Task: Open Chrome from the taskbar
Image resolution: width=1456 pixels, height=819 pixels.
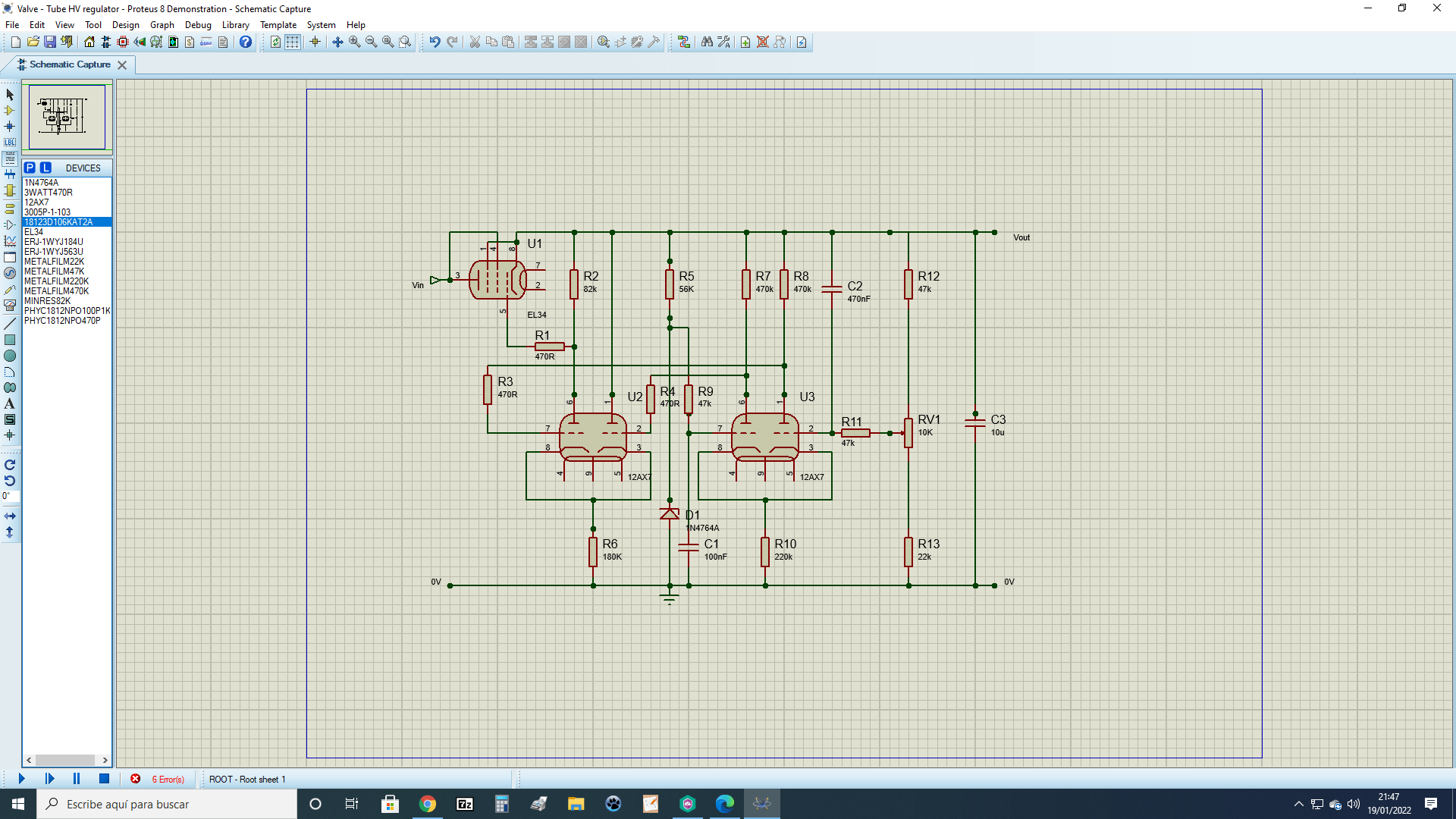Action: (x=428, y=804)
